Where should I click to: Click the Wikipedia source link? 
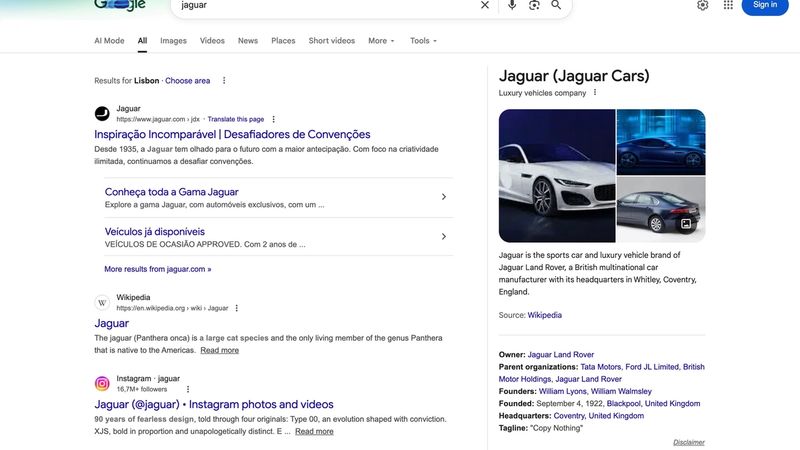[544, 315]
